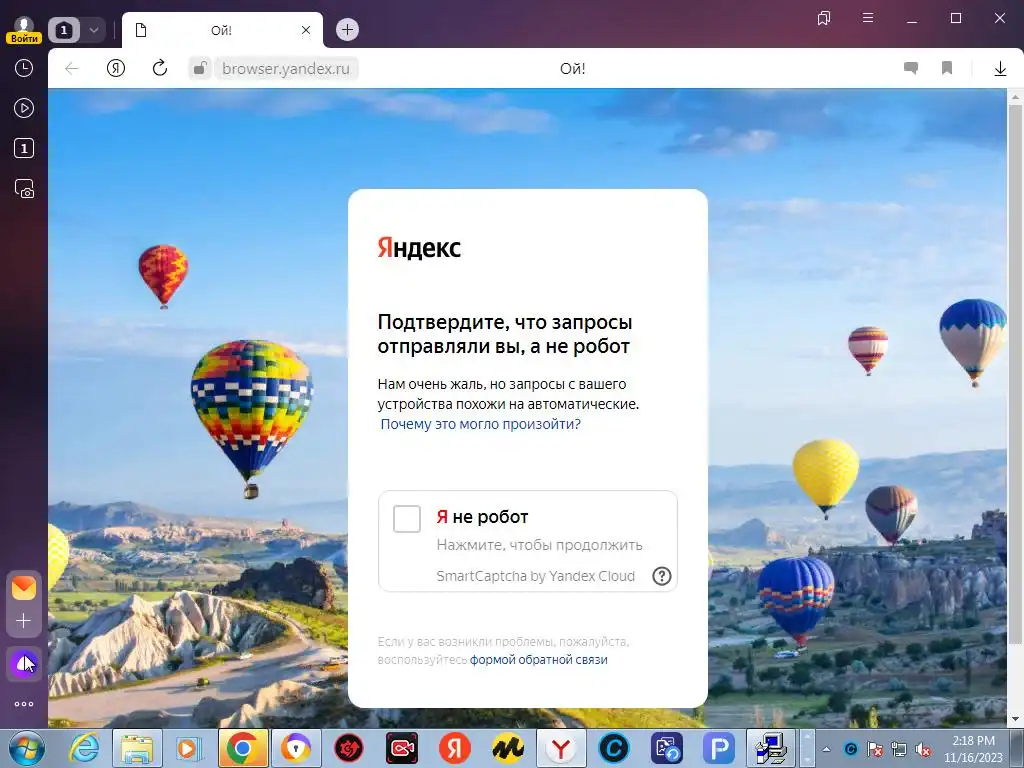This screenshot has height=768, width=1024.
Task: Open sidebar more options dots
Action: coord(24,704)
